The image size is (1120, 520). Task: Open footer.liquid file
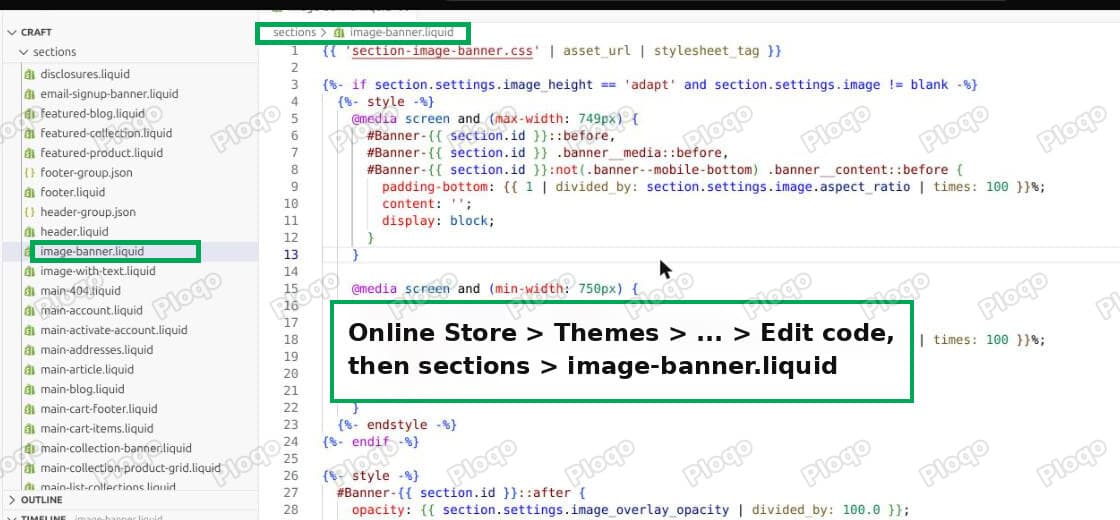point(73,192)
